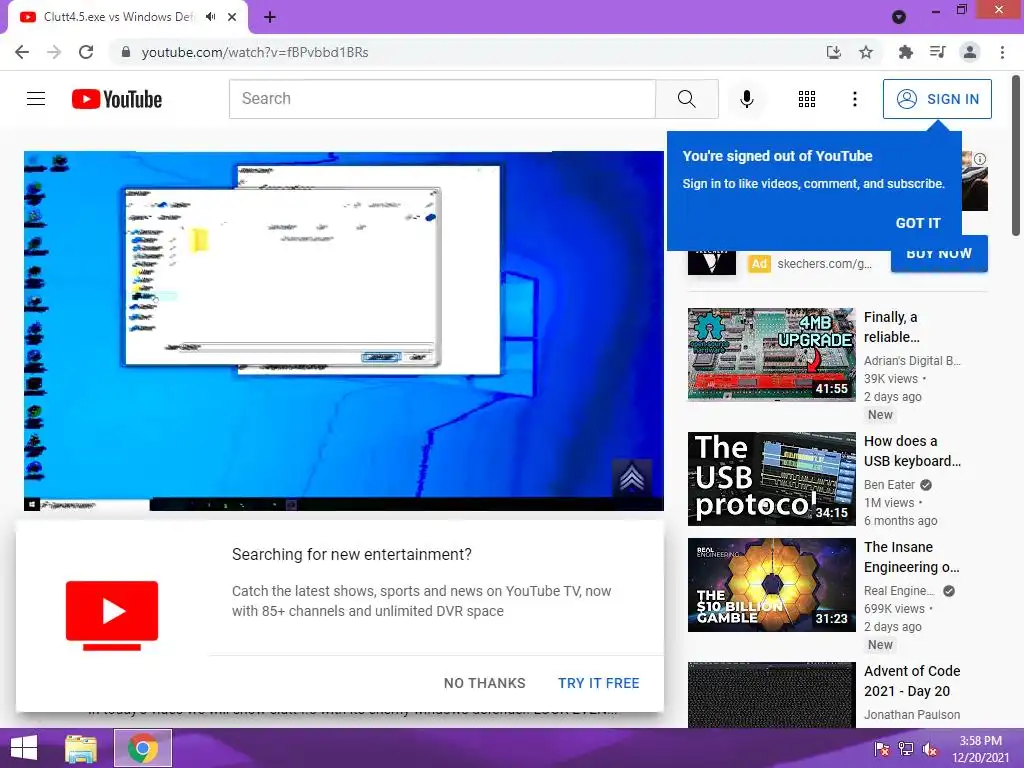
Task: Click the red YouTube TV logo
Action: tap(112, 615)
